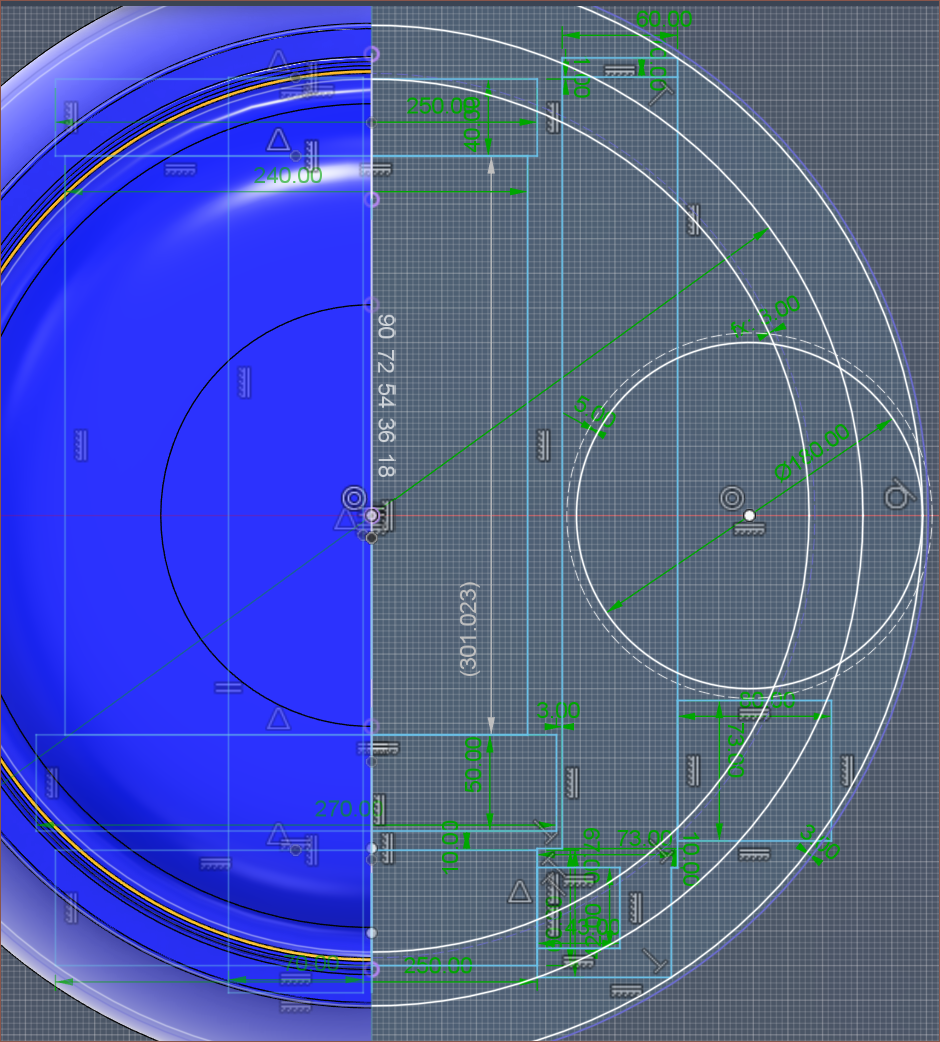
Task: Click the leftmost vertical constraint icon on body
Action: (x=78, y=446)
